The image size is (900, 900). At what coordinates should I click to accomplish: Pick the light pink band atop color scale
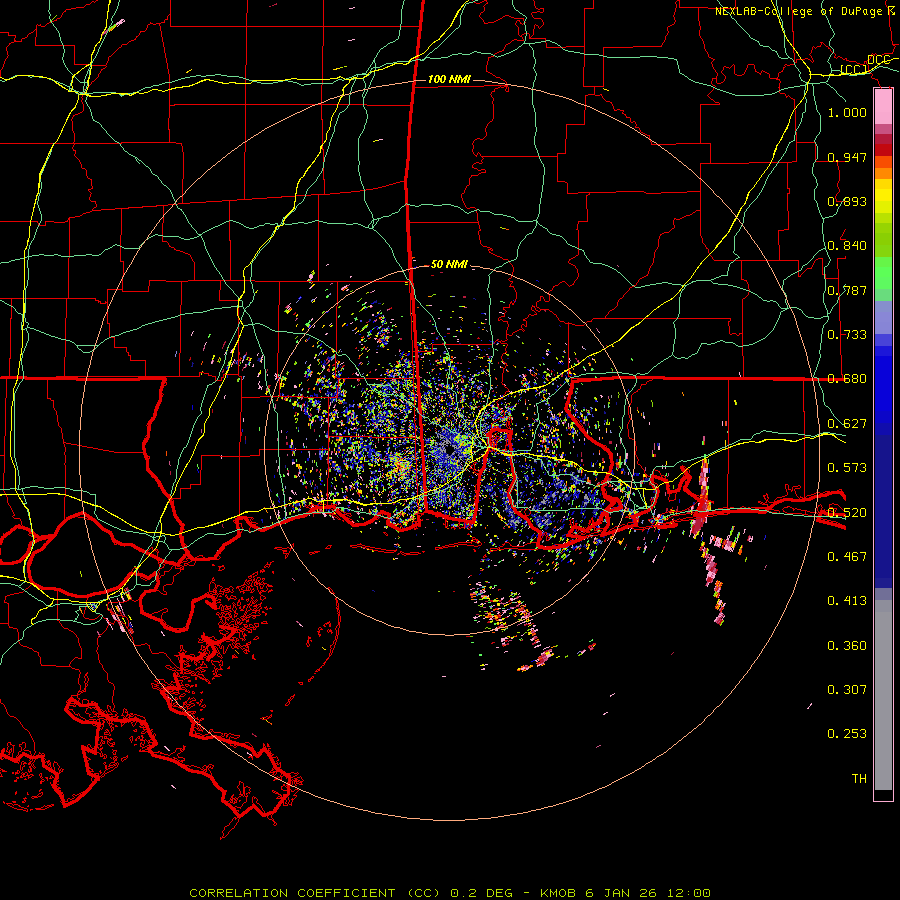[883, 106]
